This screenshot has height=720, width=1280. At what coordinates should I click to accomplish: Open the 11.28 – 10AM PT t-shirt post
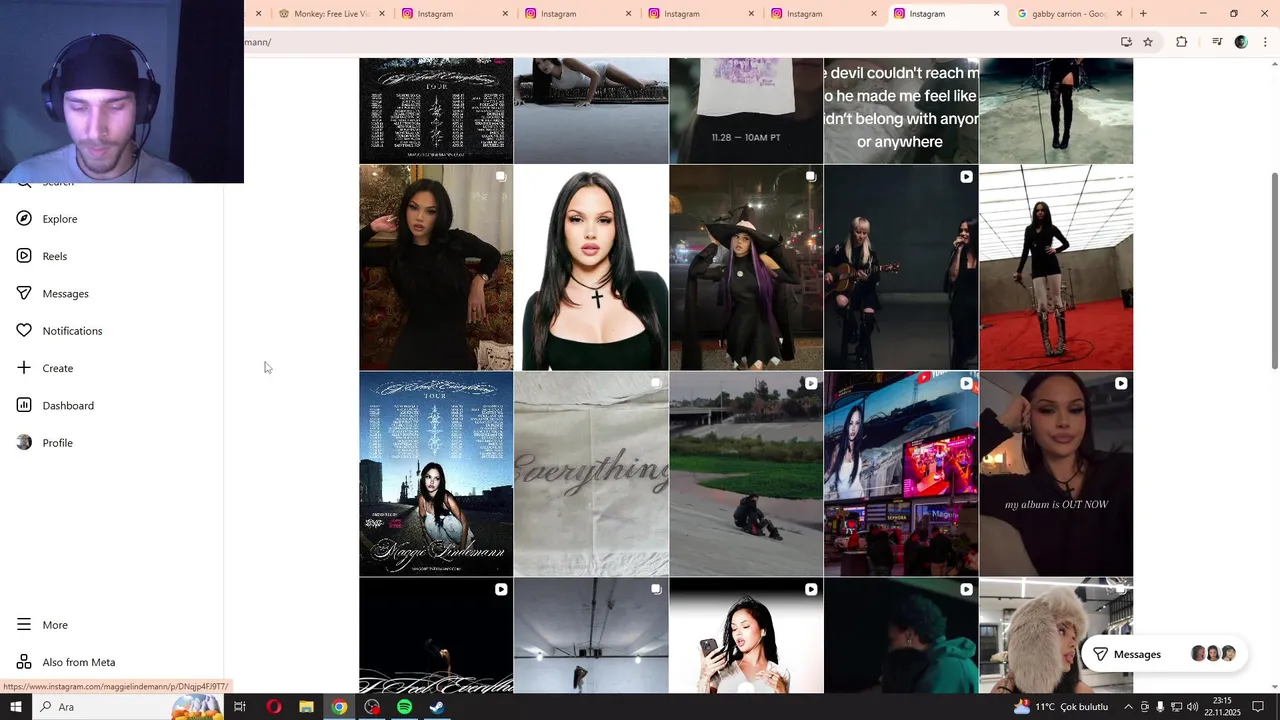(746, 110)
